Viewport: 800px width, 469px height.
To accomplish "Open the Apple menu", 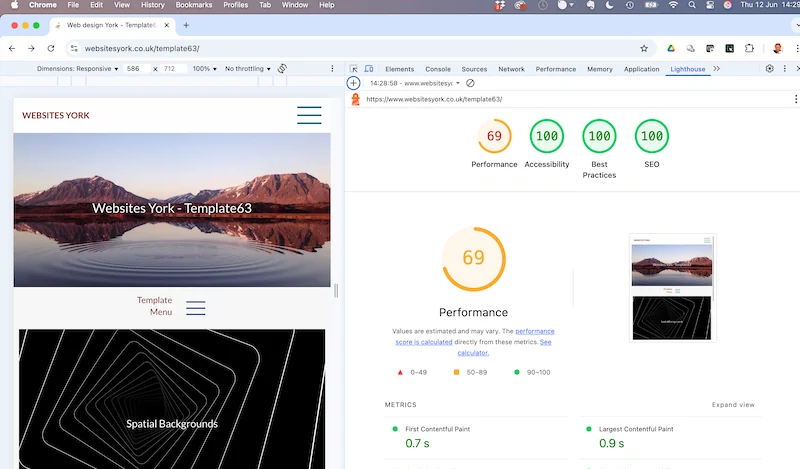I will click(14, 5).
